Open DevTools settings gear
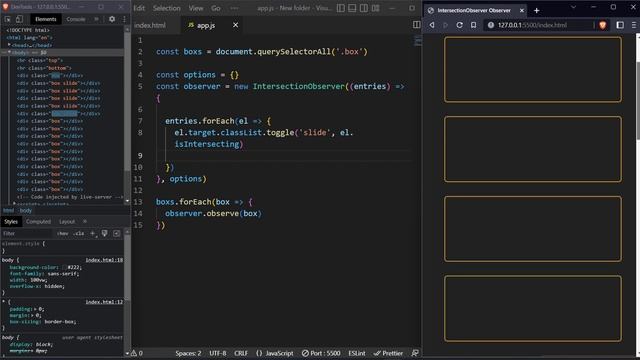 (112, 19)
